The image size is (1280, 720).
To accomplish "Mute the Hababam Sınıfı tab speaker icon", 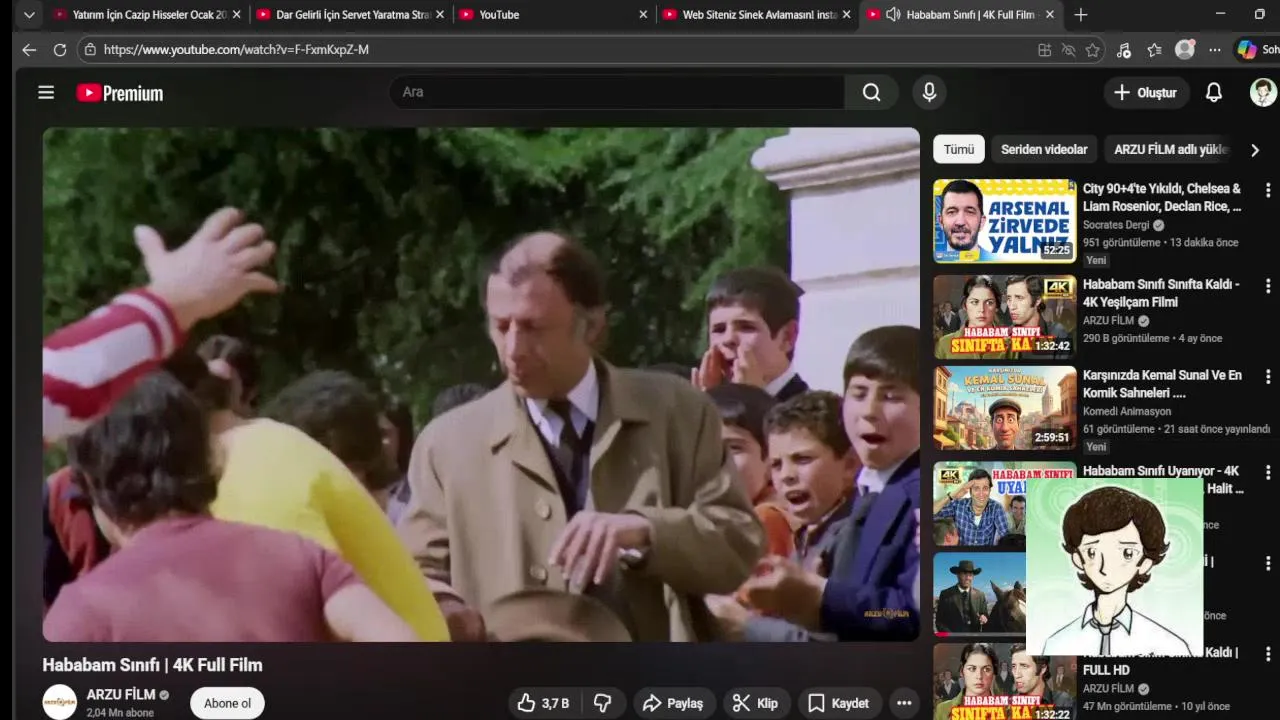I will [x=892, y=15].
